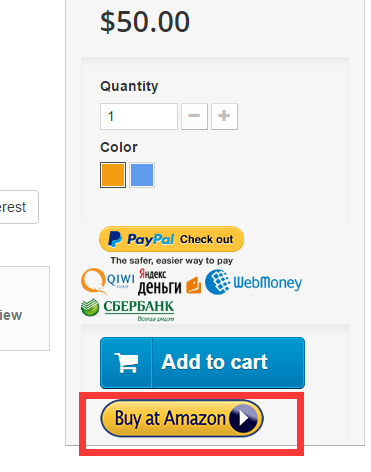This screenshot has width=371, height=472.
Task: Click the PayPal P logo
Action: pyautogui.click(x=114, y=239)
